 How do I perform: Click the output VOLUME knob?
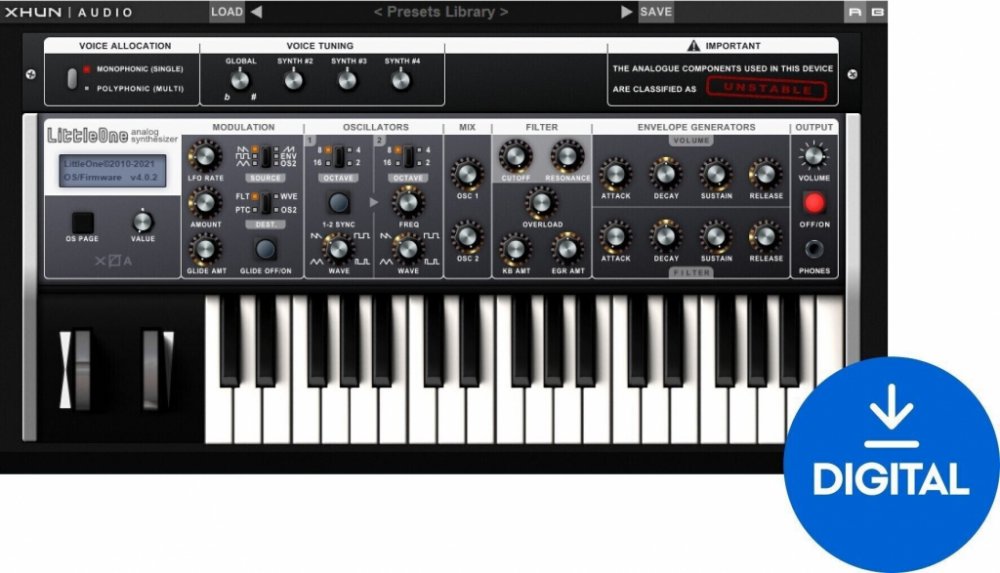(x=814, y=156)
